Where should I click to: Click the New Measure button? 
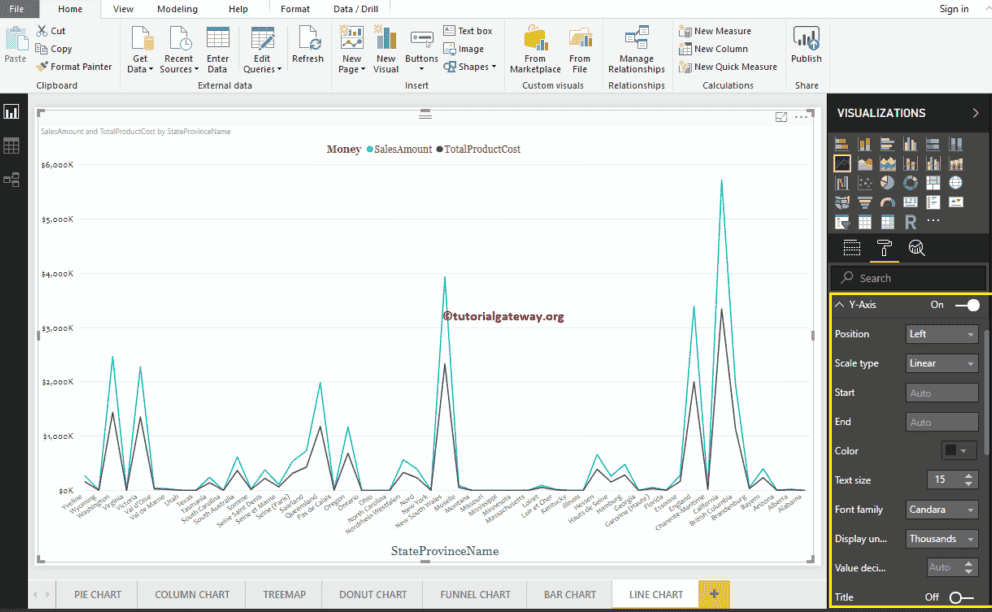(x=714, y=31)
